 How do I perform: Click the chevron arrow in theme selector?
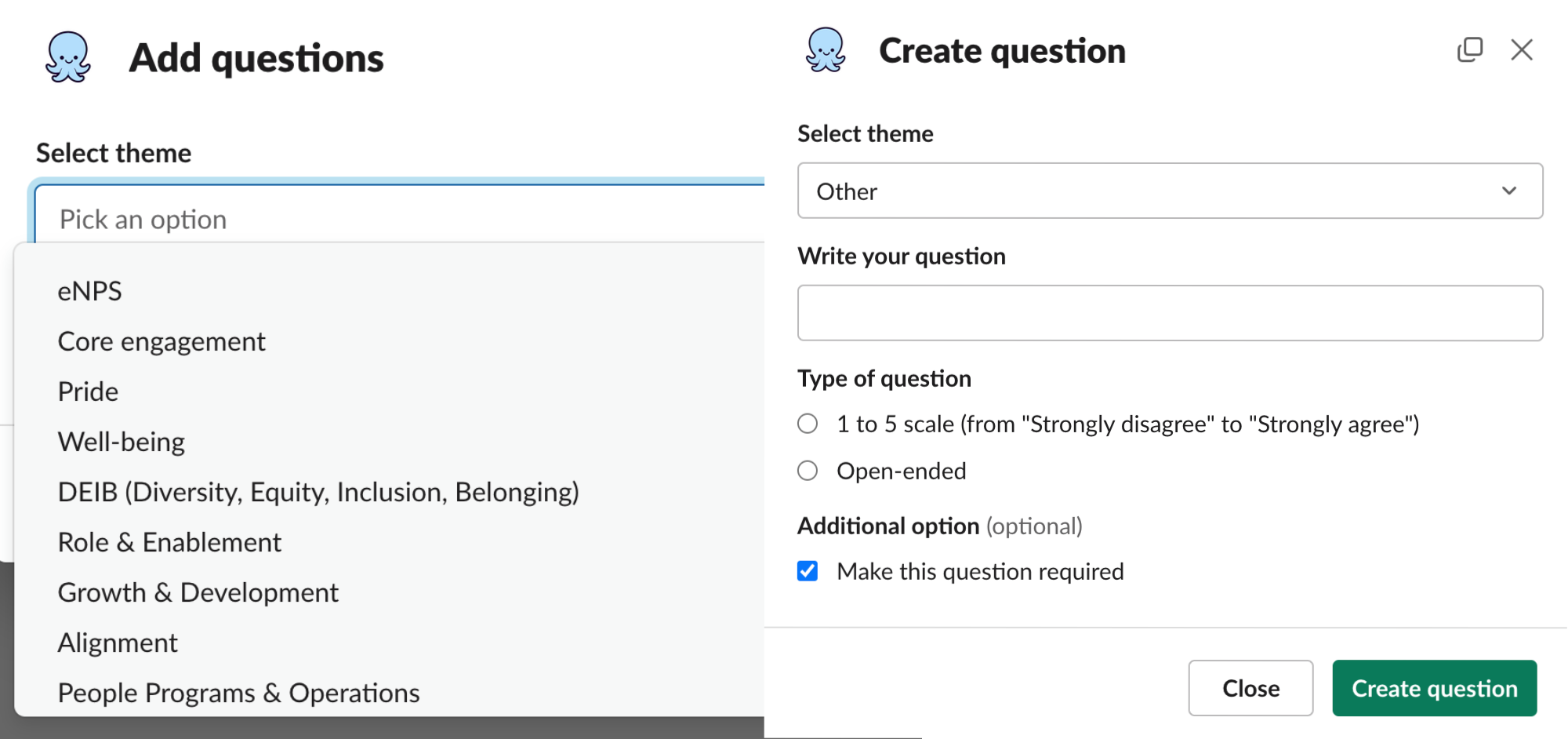point(1509,191)
